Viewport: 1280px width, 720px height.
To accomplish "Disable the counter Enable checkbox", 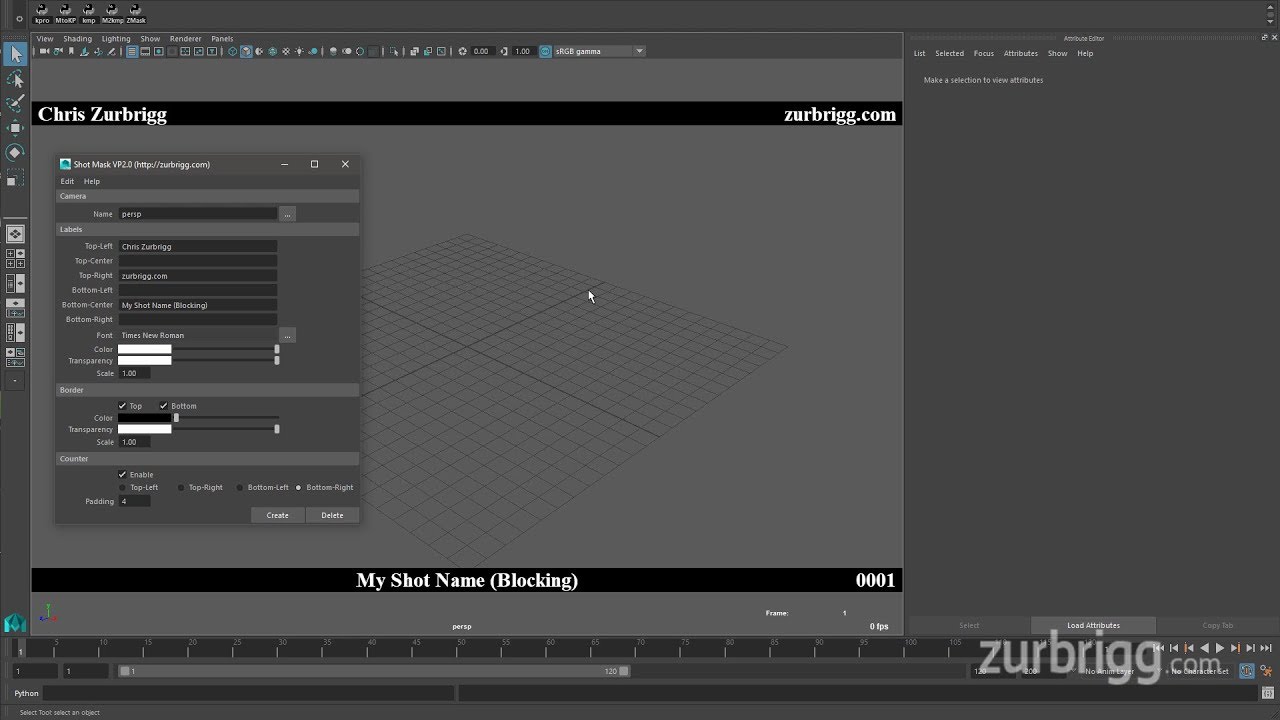I will point(122,474).
